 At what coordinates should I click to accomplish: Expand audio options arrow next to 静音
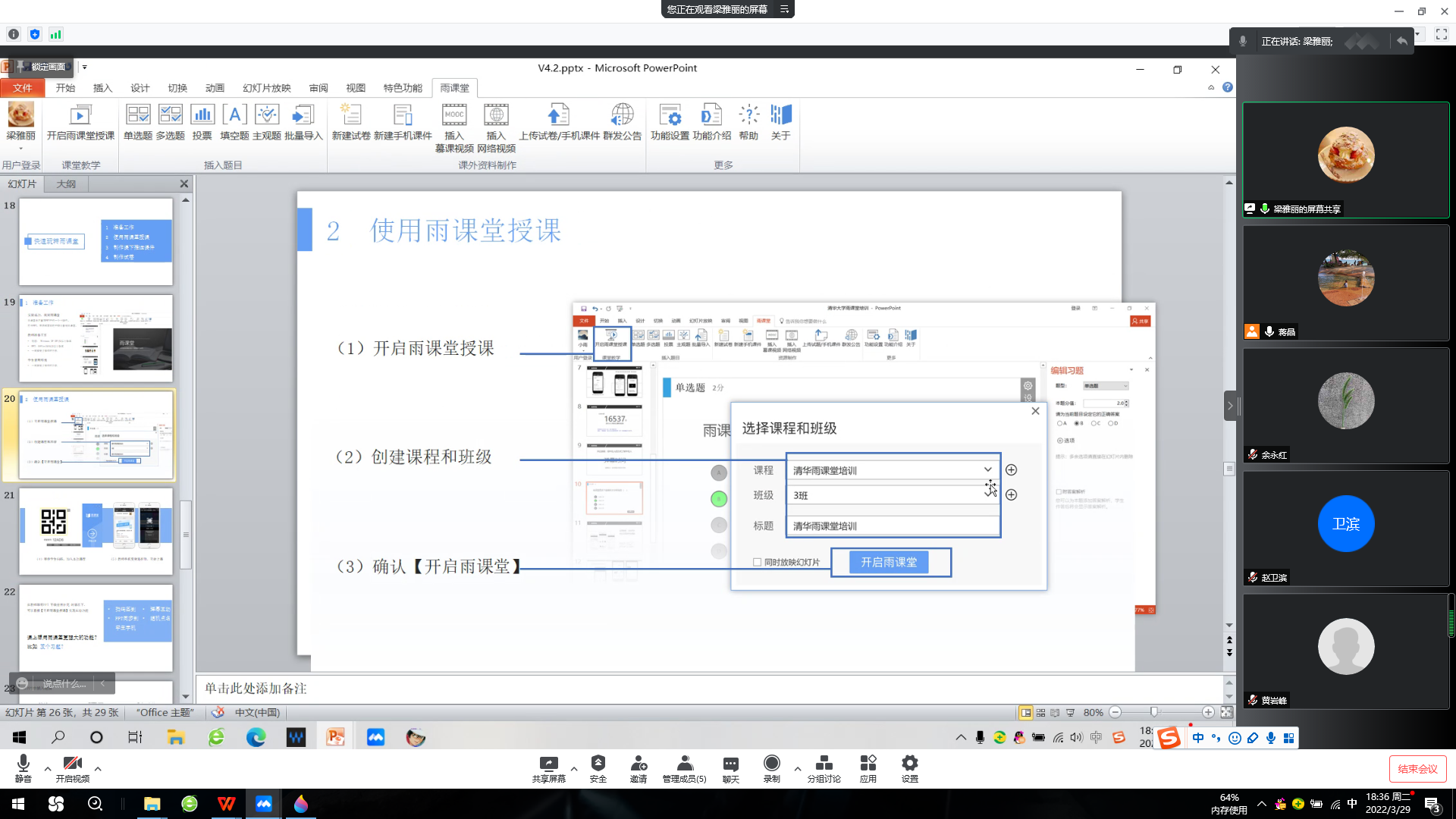(x=48, y=768)
